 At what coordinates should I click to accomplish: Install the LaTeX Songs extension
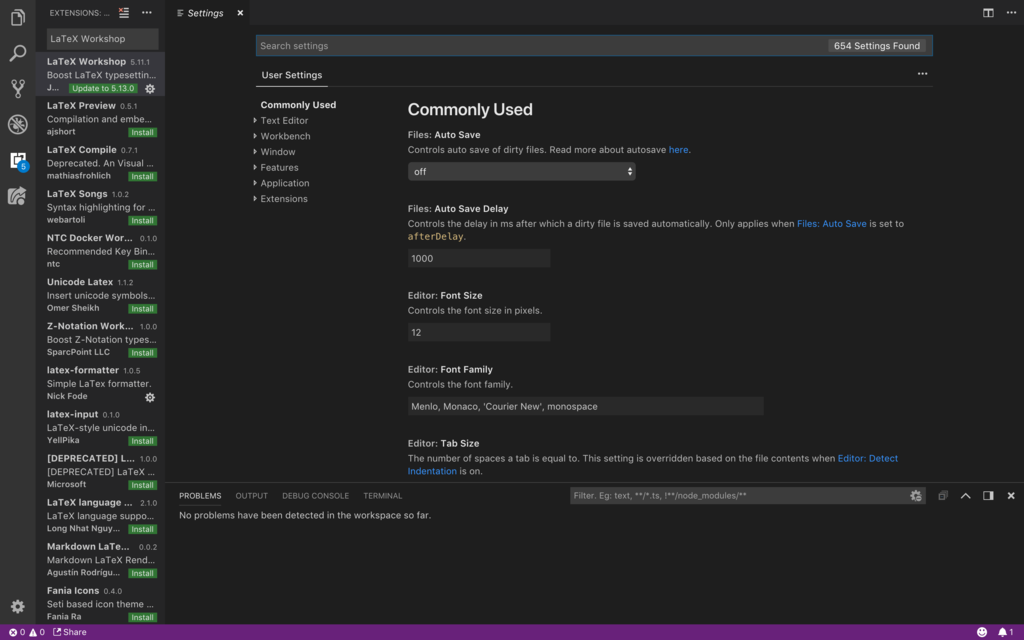[x=142, y=221]
